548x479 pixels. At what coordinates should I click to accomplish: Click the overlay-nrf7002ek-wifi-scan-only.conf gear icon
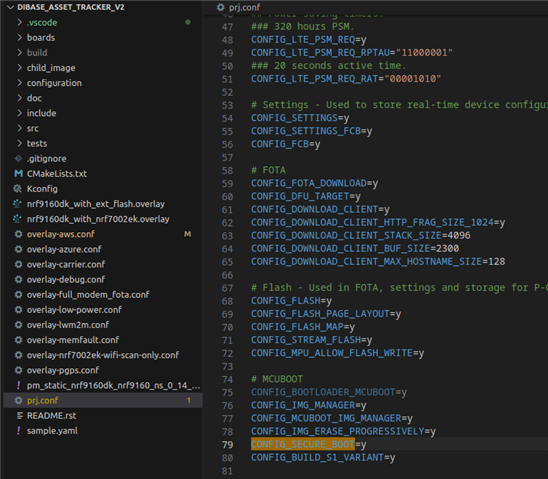(x=18, y=355)
